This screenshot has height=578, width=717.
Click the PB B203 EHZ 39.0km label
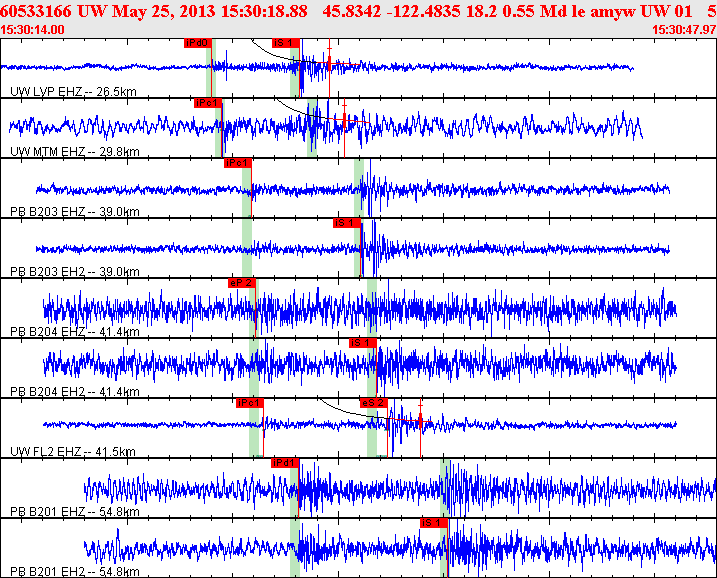(x=75, y=211)
